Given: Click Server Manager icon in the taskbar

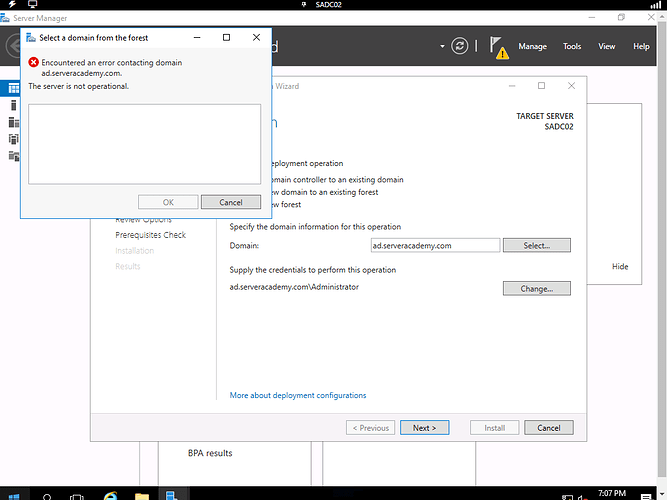Looking at the screenshot, I should coord(172,495).
